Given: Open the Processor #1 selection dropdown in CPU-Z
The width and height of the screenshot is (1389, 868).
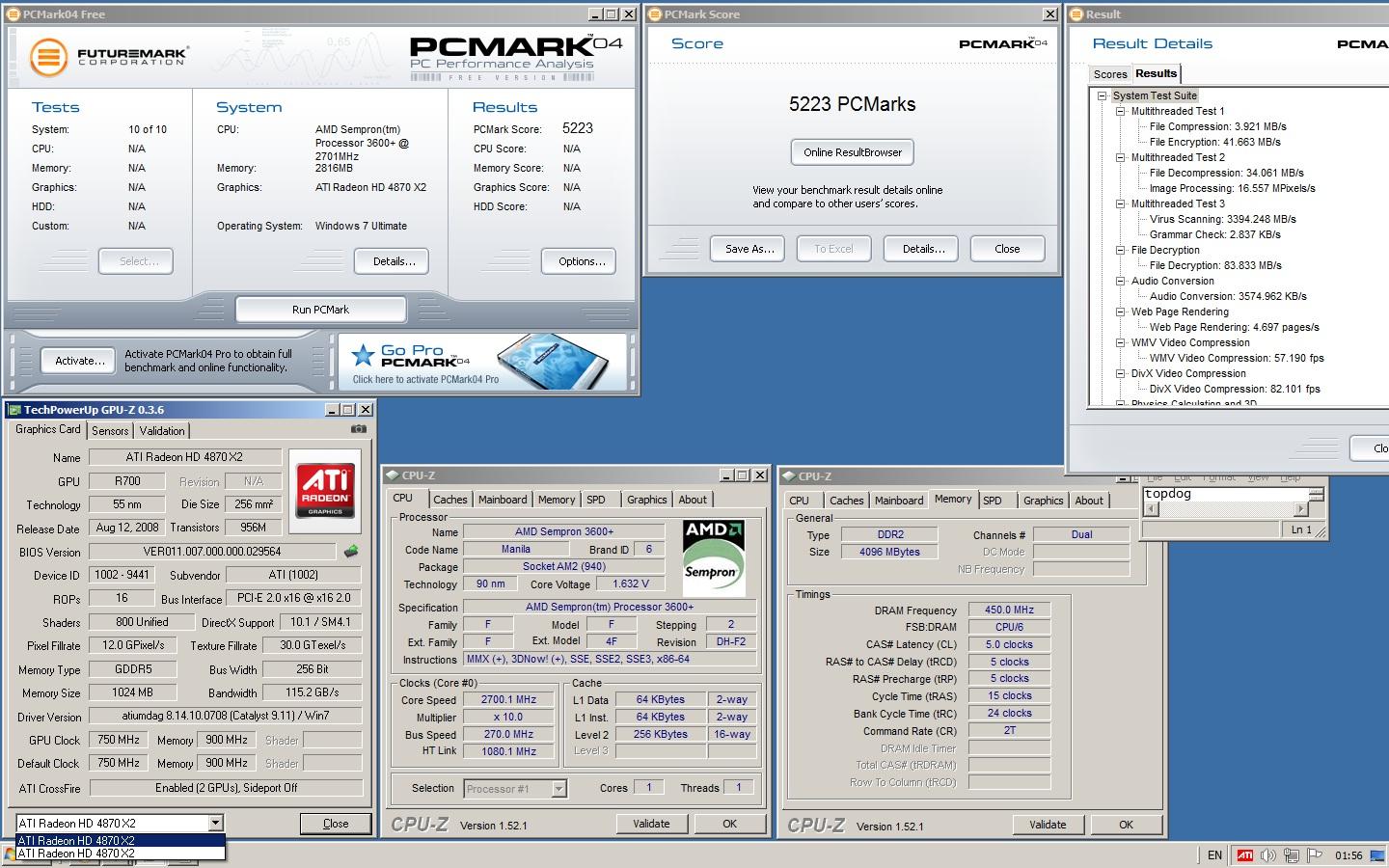Looking at the screenshot, I should coord(558,789).
